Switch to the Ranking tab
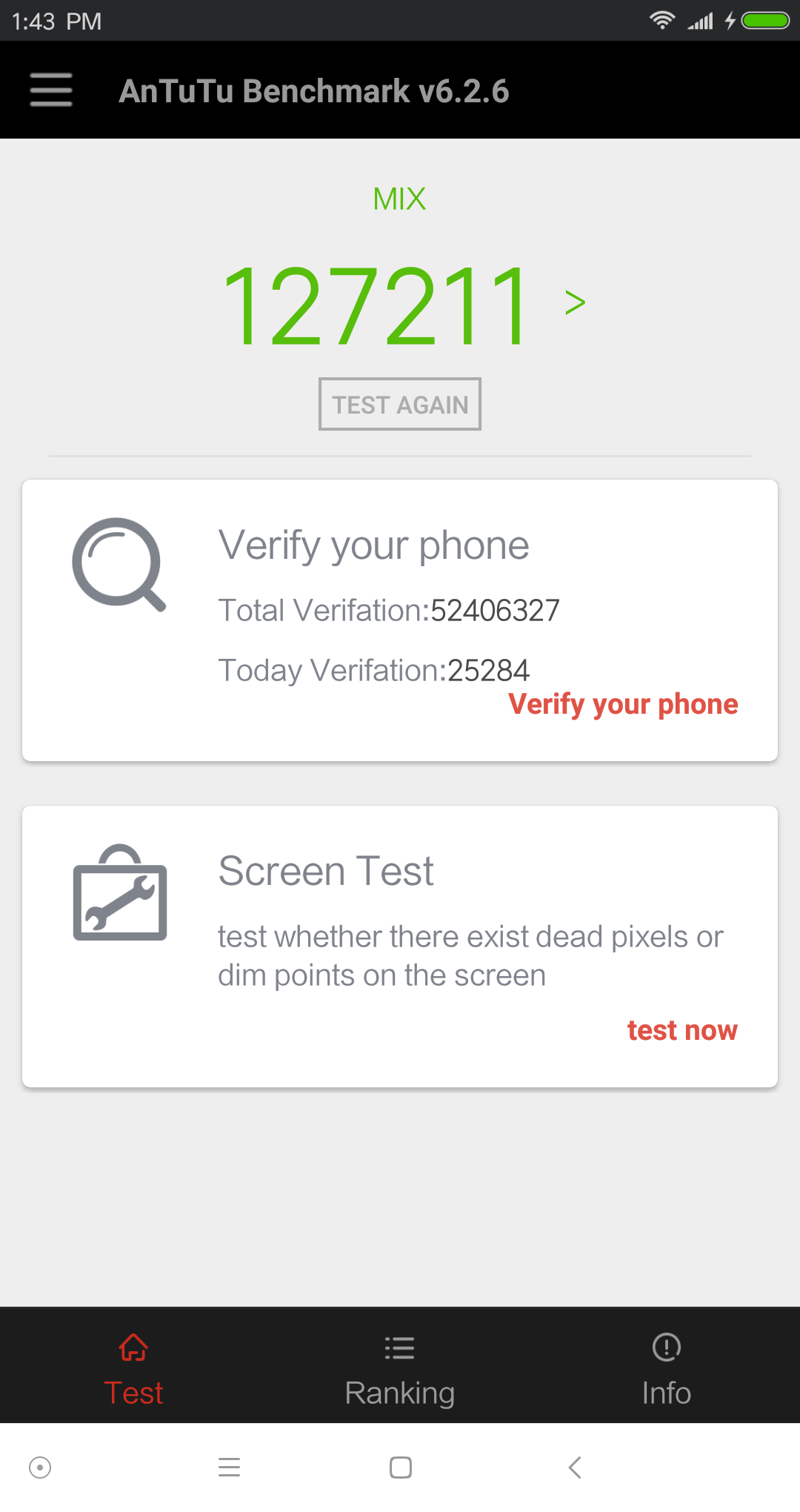800x1512 pixels. tap(400, 1393)
